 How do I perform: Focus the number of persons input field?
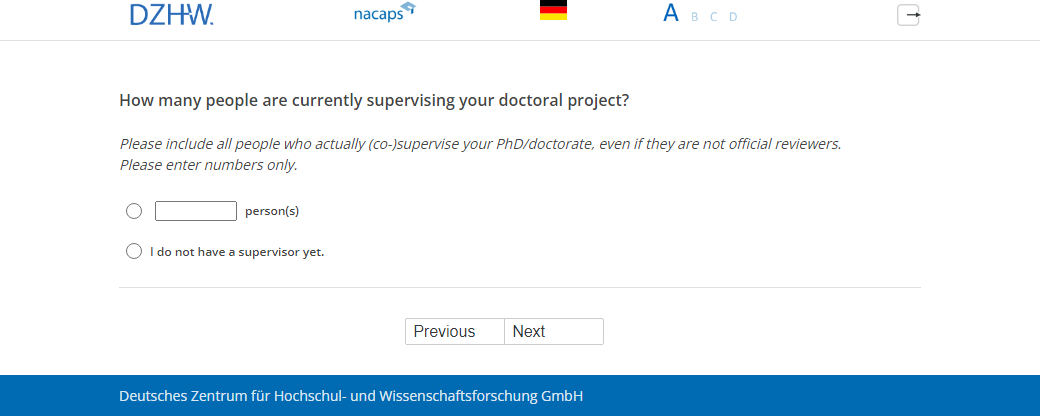196,211
